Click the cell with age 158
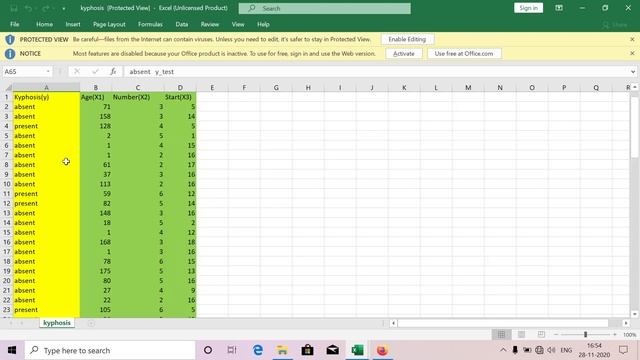The image size is (640, 360). 96,116
